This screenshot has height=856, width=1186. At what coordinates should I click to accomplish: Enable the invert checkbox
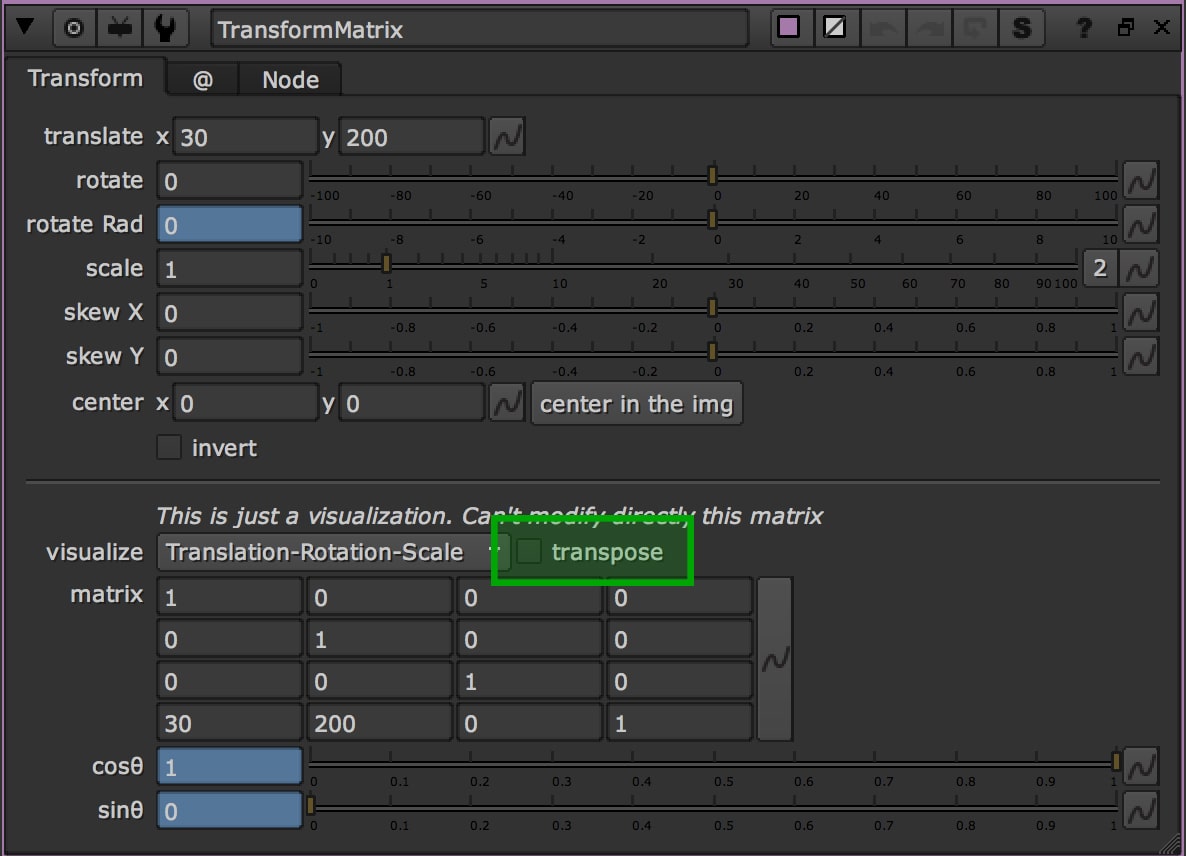[x=169, y=447]
